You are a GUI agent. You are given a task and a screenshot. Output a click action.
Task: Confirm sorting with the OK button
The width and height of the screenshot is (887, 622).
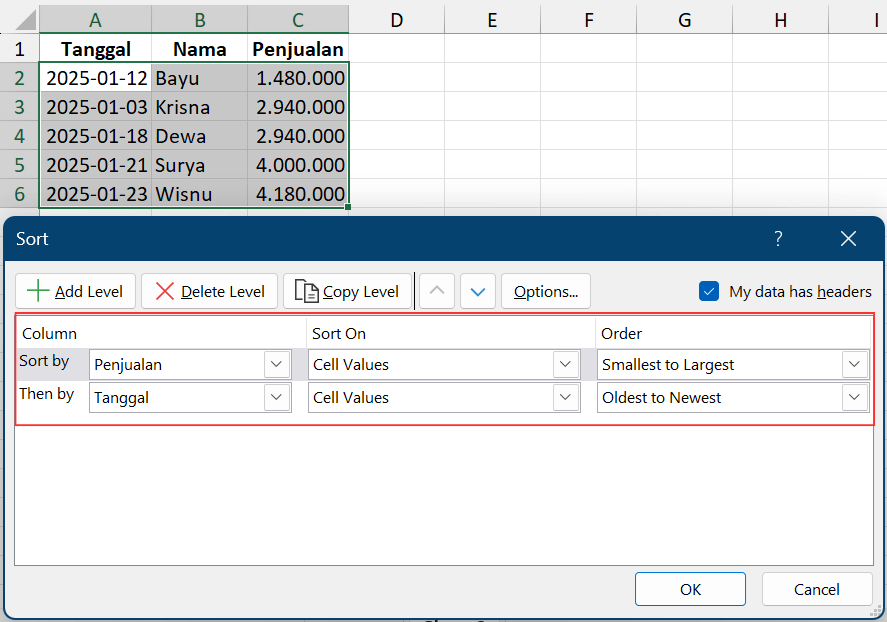(x=690, y=589)
